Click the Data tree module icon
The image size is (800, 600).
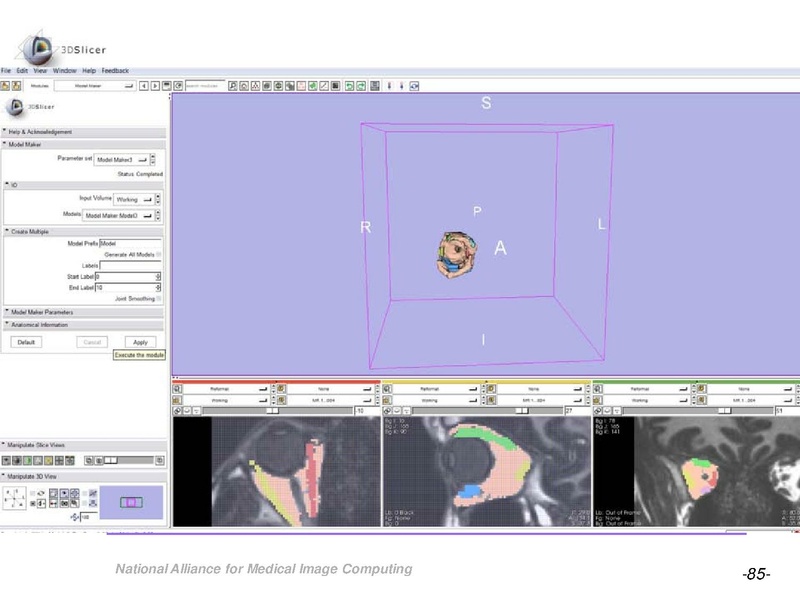255,86
